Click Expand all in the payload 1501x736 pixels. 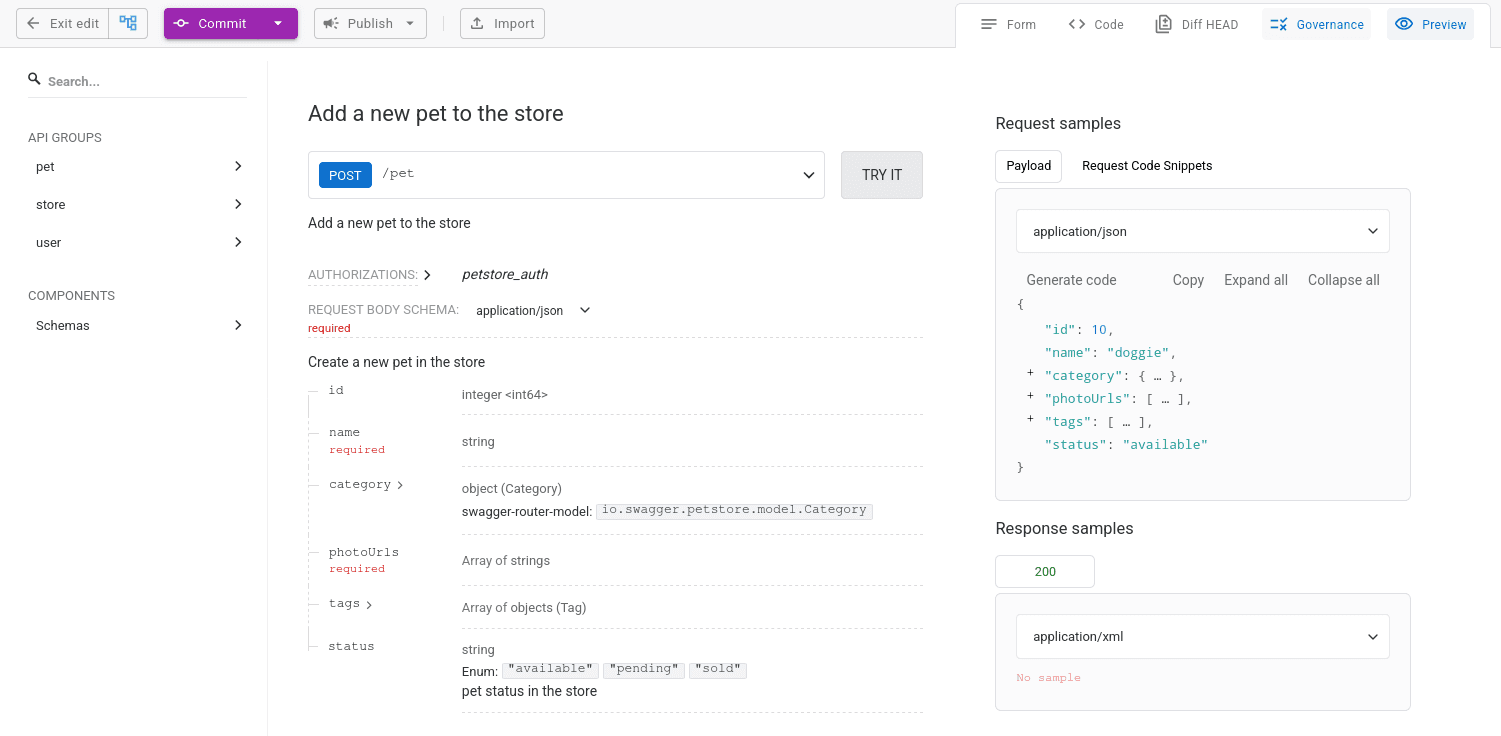click(x=1256, y=280)
